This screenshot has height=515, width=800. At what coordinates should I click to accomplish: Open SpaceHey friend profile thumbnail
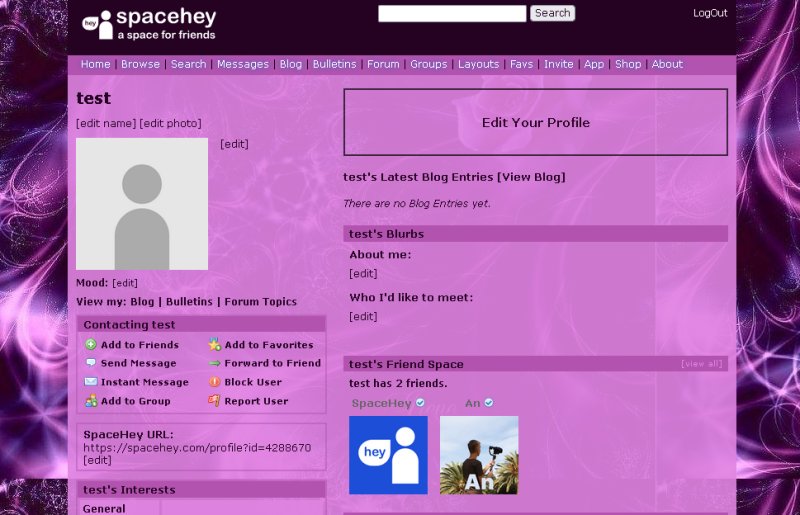coord(388,455)
